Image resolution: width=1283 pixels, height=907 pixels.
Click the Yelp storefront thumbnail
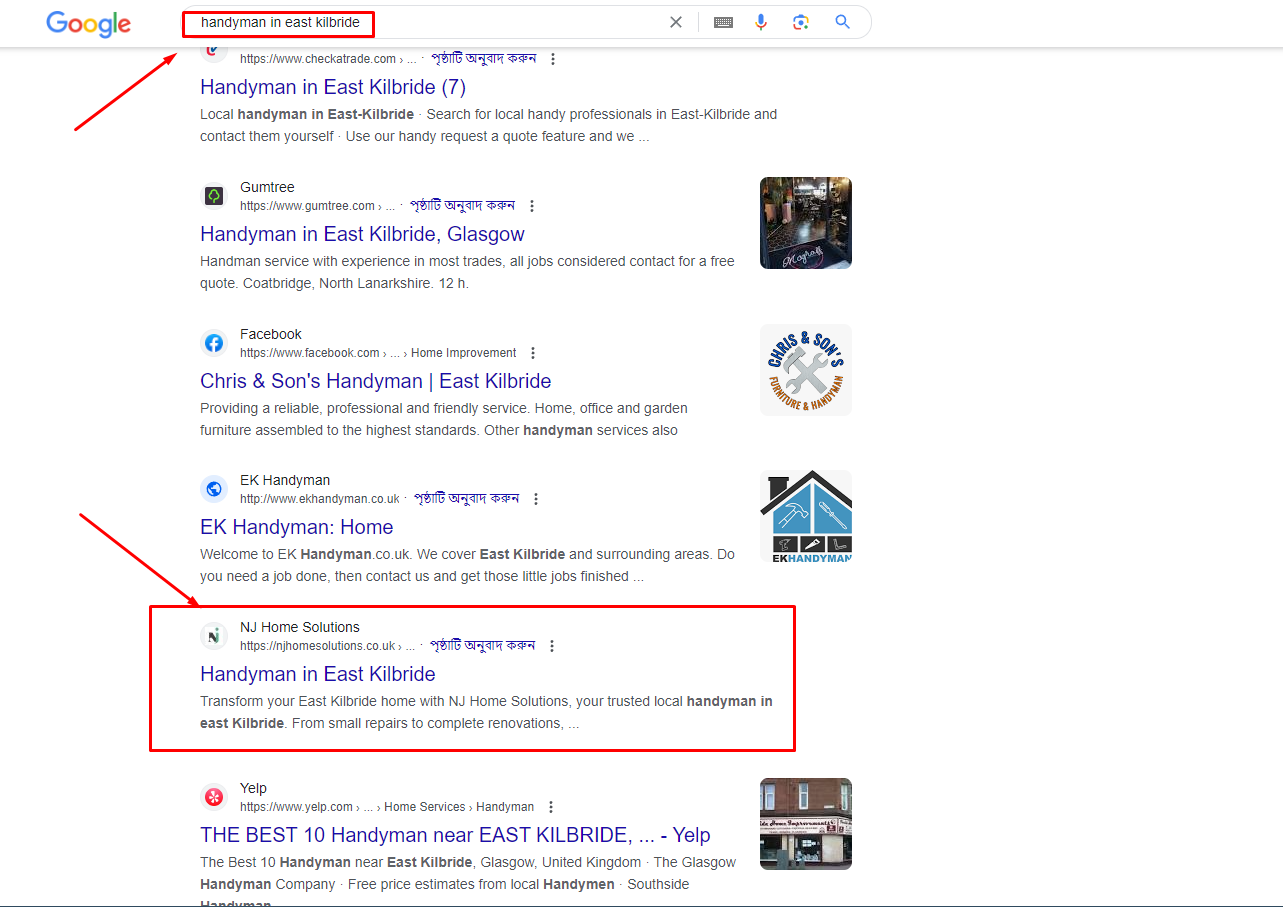[806, 824]
